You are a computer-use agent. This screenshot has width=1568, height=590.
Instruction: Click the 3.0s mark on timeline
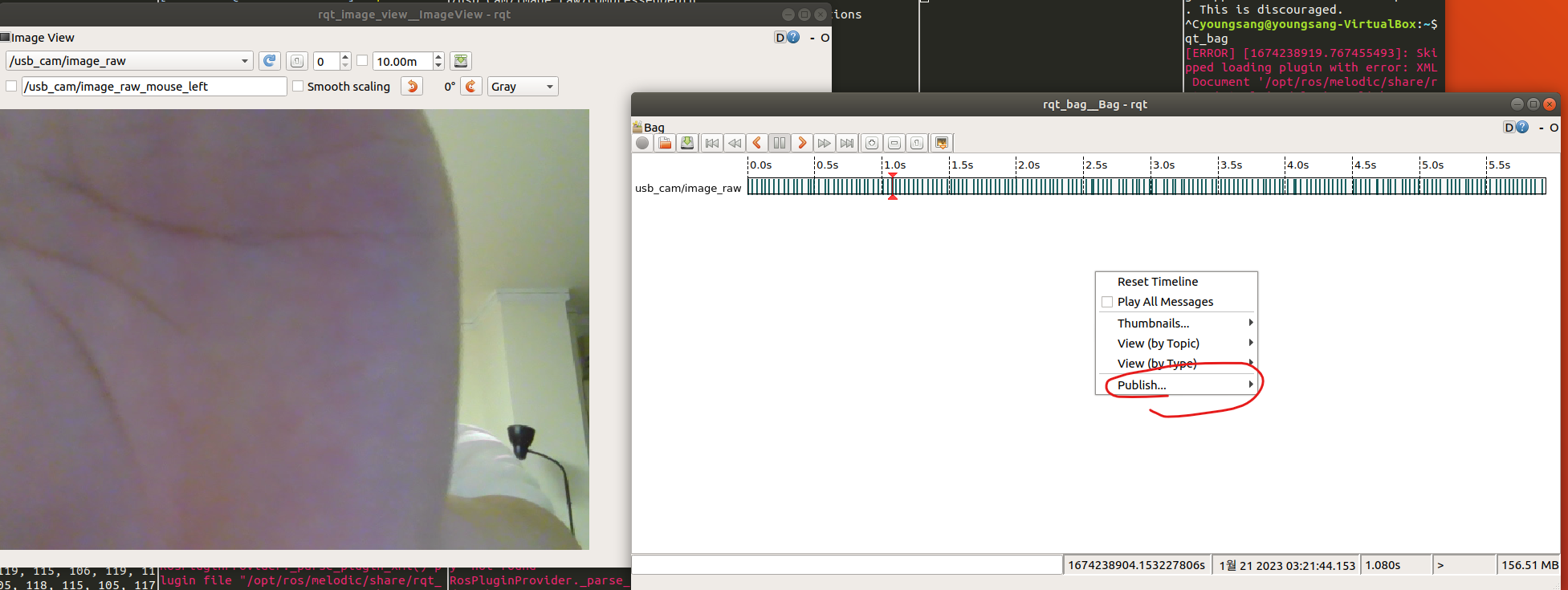click(1163, 165)
